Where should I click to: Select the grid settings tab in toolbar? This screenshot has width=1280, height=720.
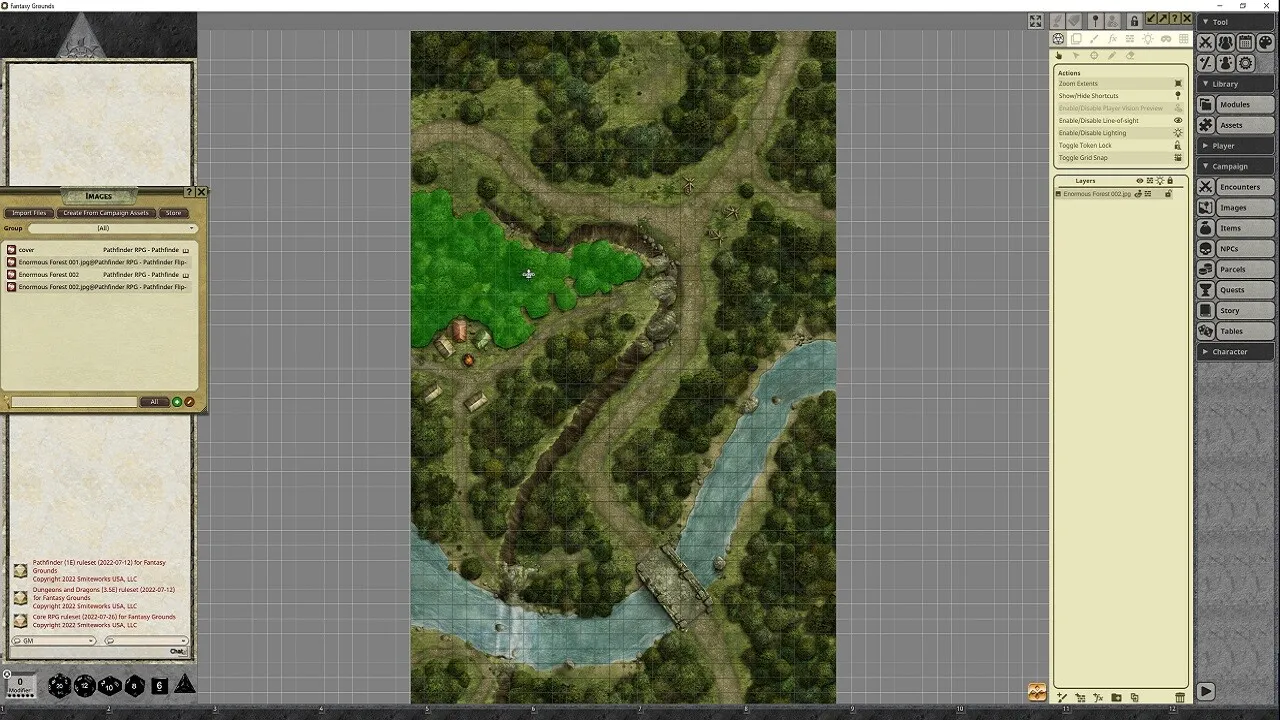click(x=1184, y=39)
